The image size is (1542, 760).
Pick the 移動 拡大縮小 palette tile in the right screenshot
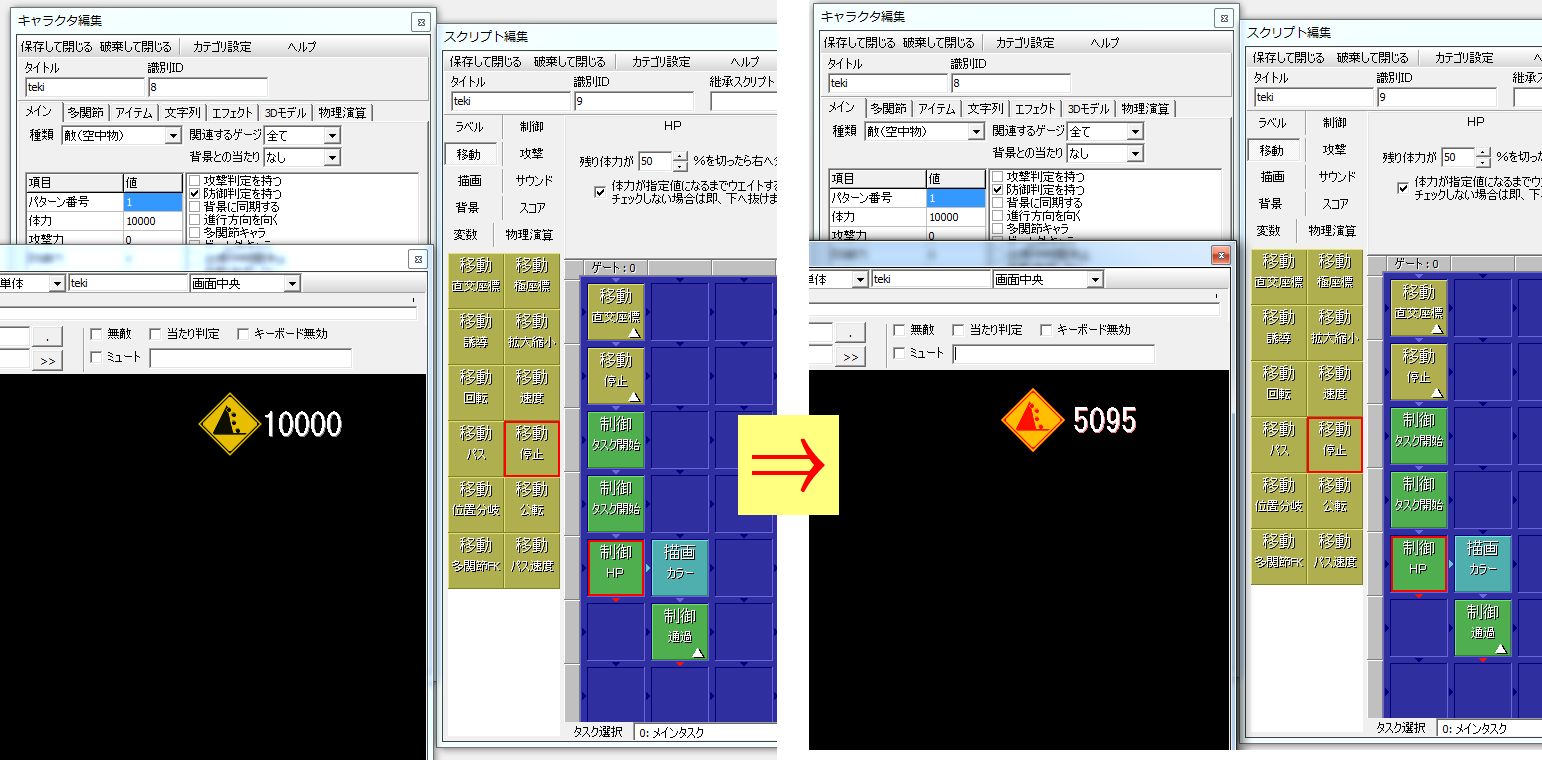[1335, 326]
